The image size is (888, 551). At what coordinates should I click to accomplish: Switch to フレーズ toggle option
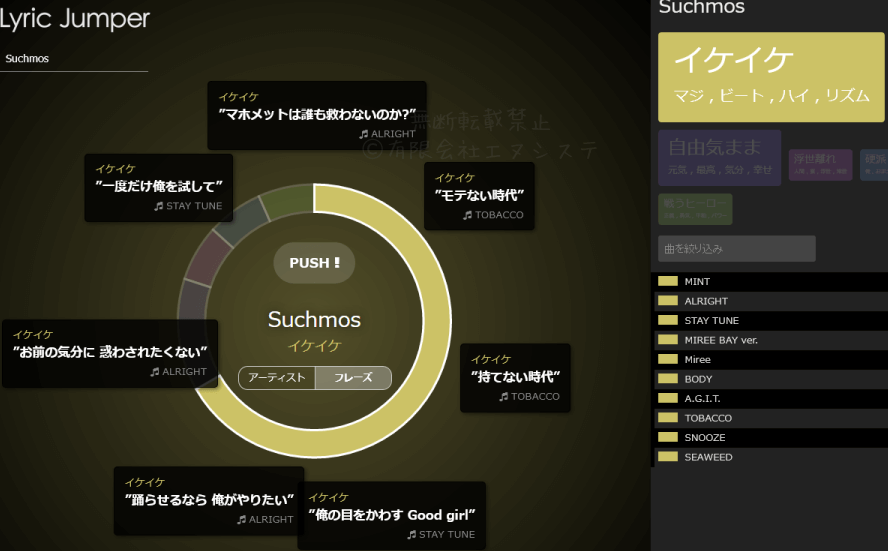[x=353, y=378]
